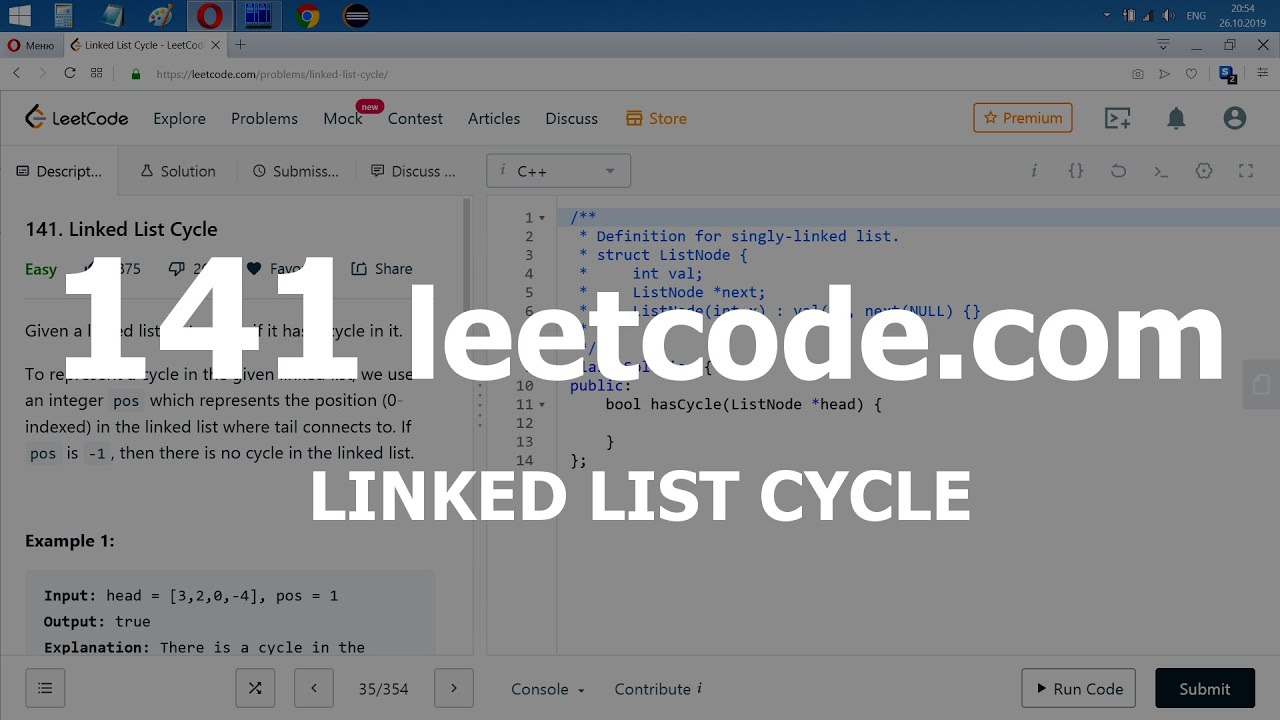This screenshot has width=1280, height=720.
Task: Open the Mock interview menu
Action: [343, 118]
